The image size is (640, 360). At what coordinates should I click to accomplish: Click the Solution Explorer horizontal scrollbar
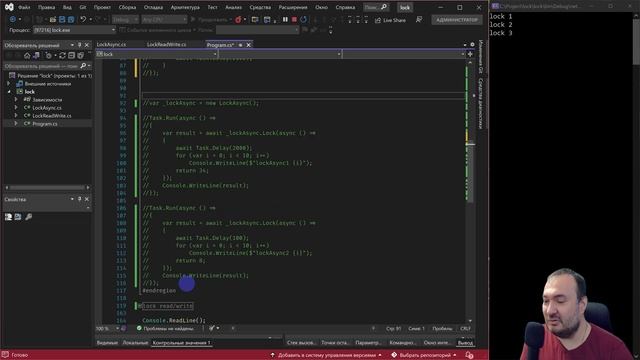pos(48,187)
